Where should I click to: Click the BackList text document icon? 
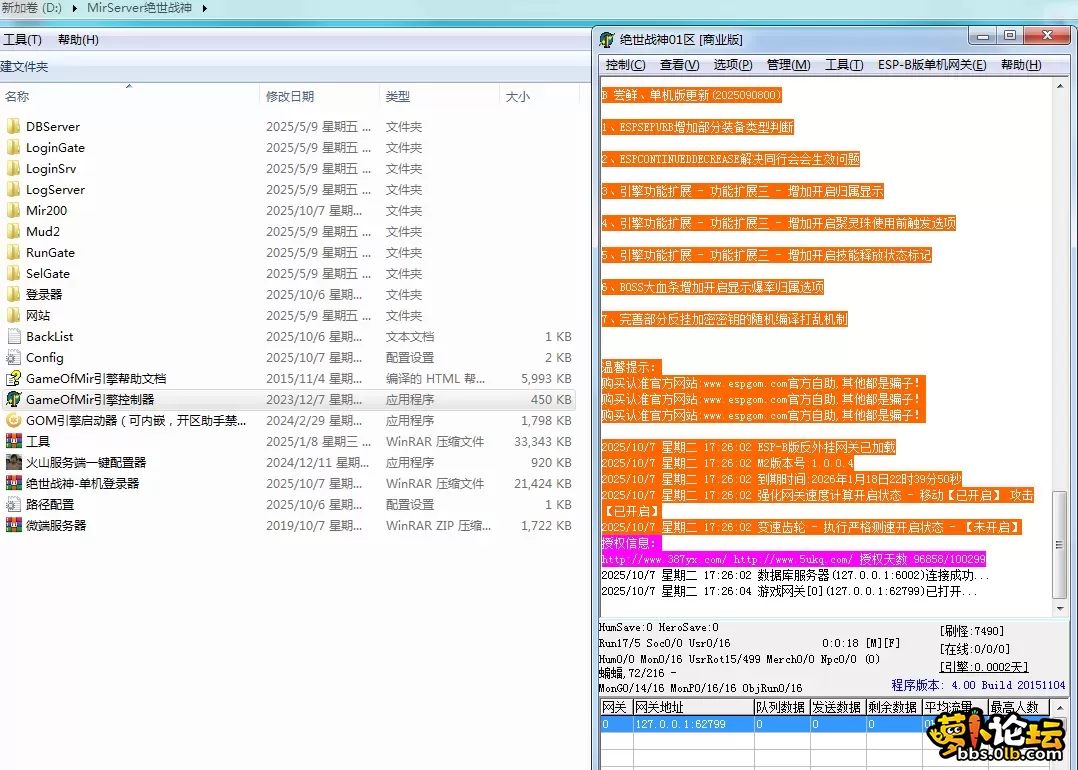pos(13,337)
